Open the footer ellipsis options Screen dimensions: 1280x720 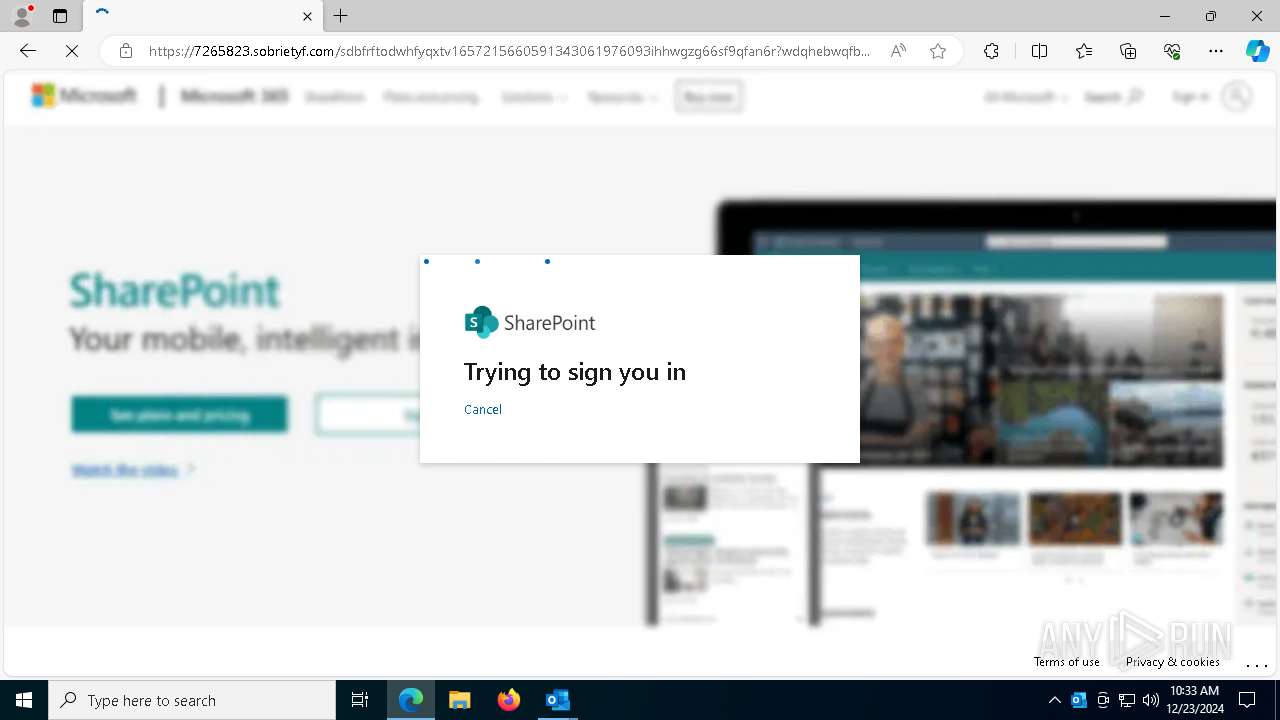point(1257,664)
